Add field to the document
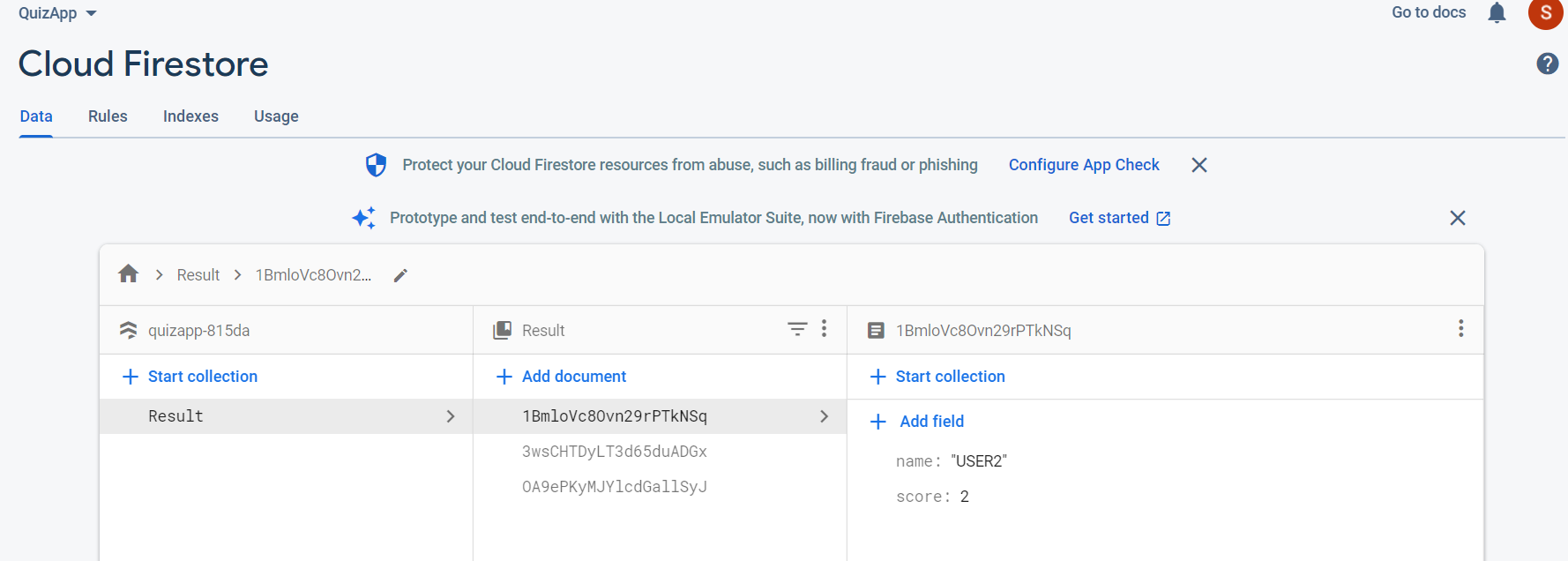This screenshot has height=561, width=1568. [x=917, y=422]
